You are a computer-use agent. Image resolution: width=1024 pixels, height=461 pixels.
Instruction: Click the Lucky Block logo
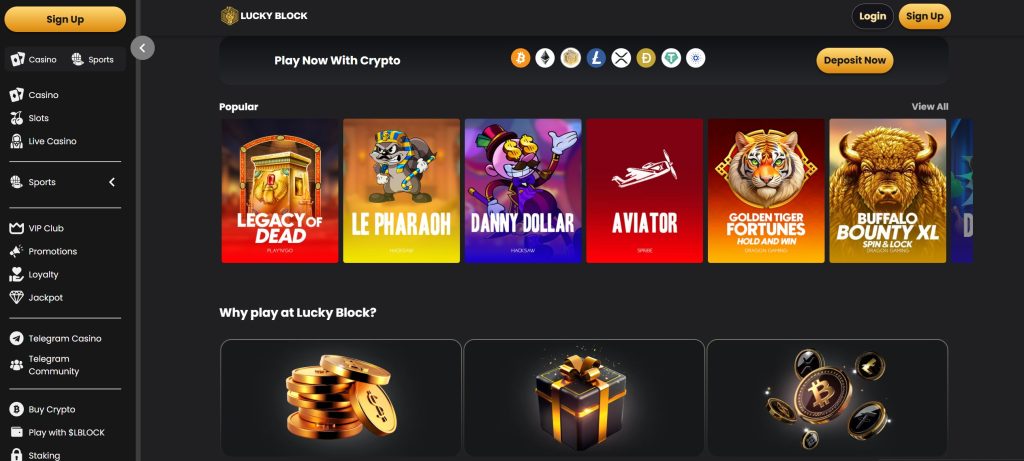pos(264,16)
